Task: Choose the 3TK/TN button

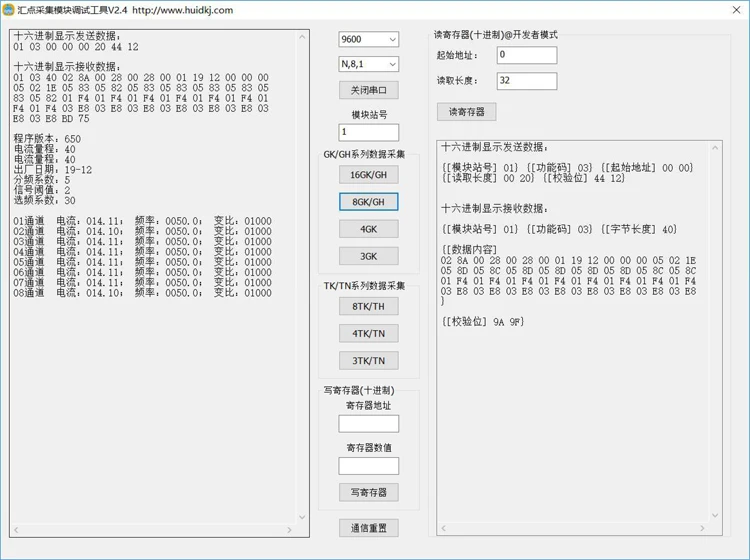Action: tap(368, 361)
